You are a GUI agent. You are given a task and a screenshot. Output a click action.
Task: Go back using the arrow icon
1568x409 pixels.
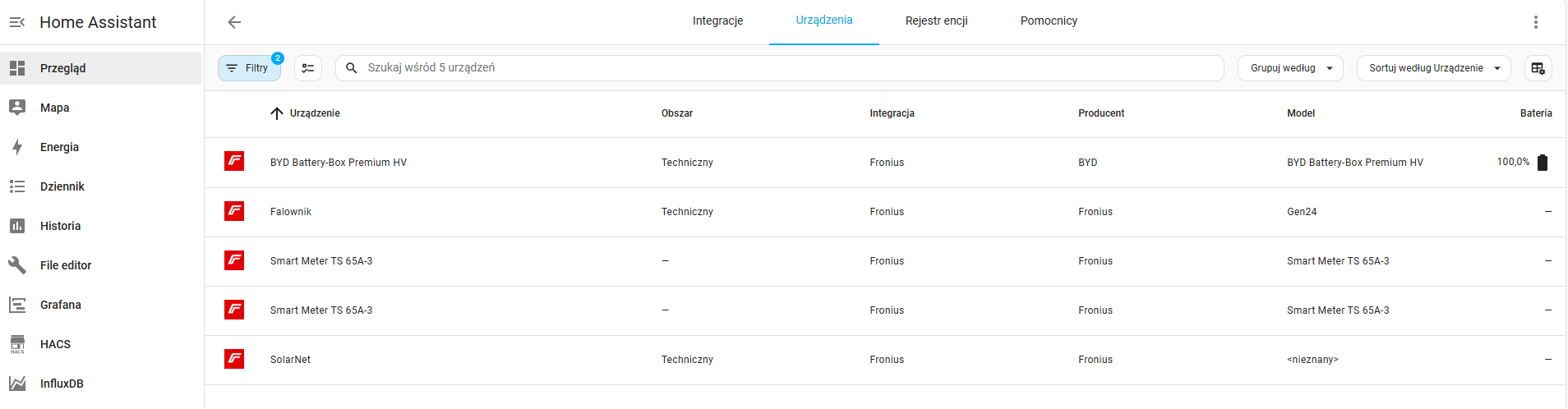pyautogui.click(x=234, y=22)
